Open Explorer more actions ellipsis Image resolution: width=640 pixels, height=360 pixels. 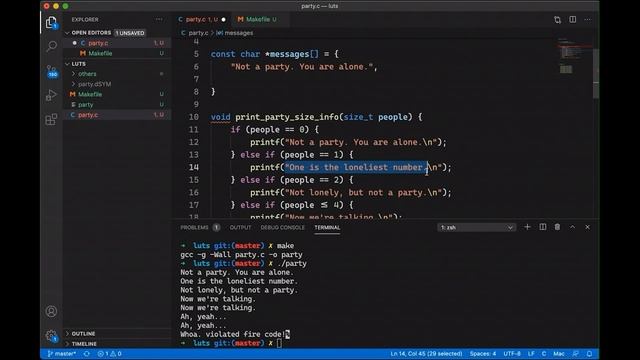(x=159, y=19)
